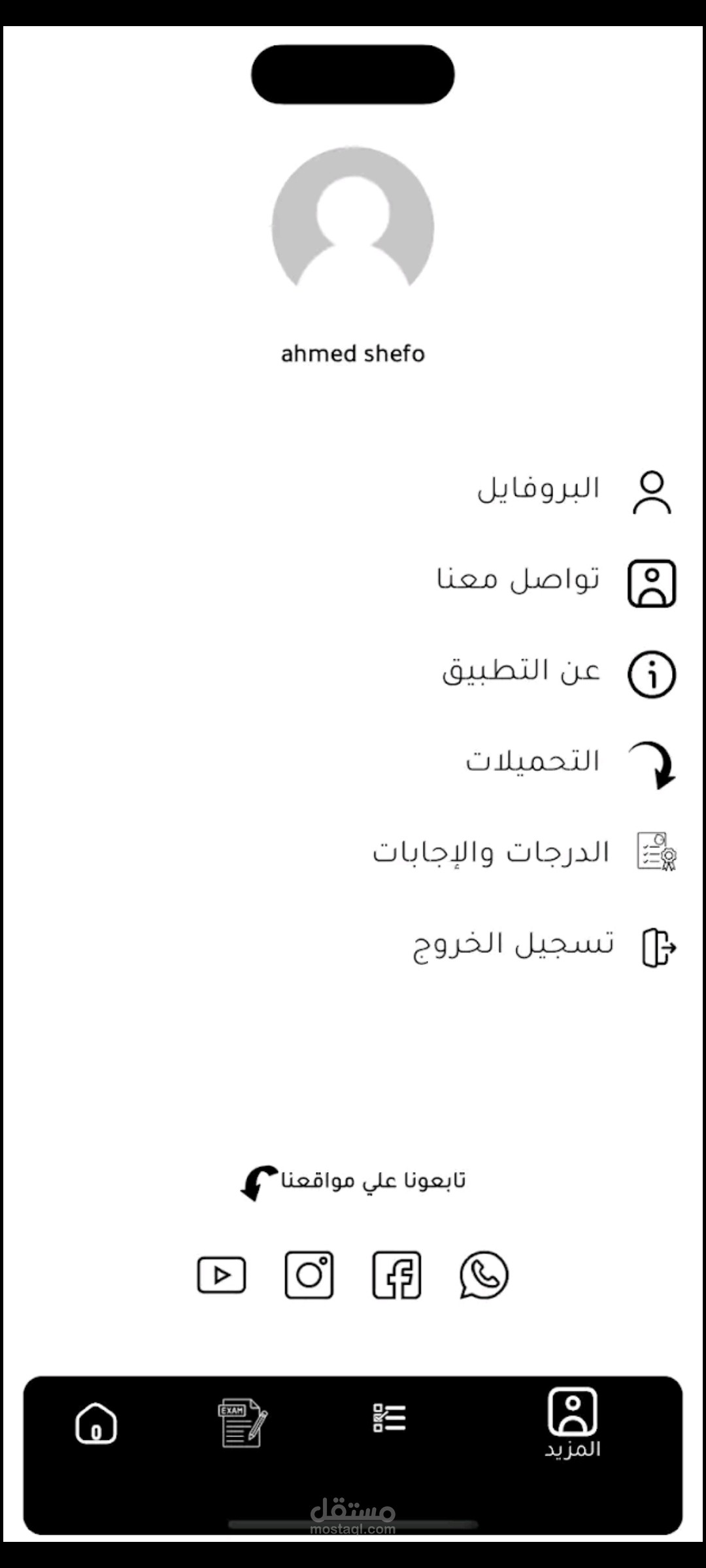The width and height of the screenshot is (706, 1568).
Task: Open the Facebook page icon
Action: [396, 1275]
